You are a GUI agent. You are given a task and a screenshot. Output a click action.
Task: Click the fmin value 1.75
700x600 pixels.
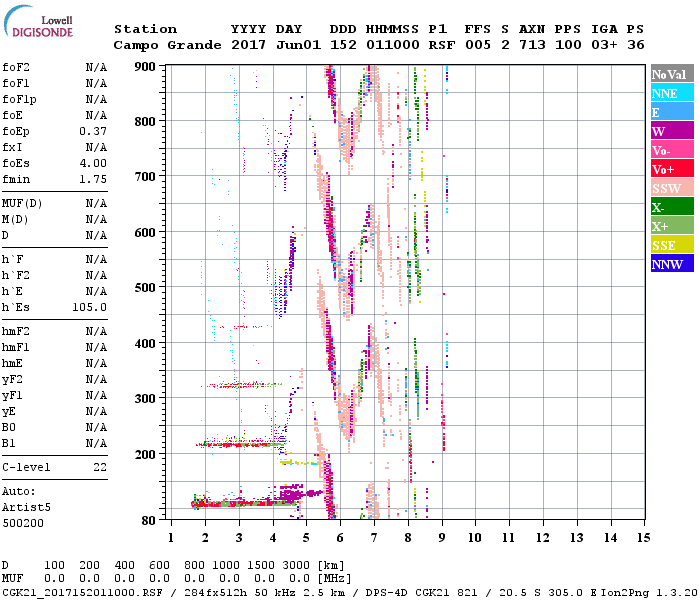(93, 179)
